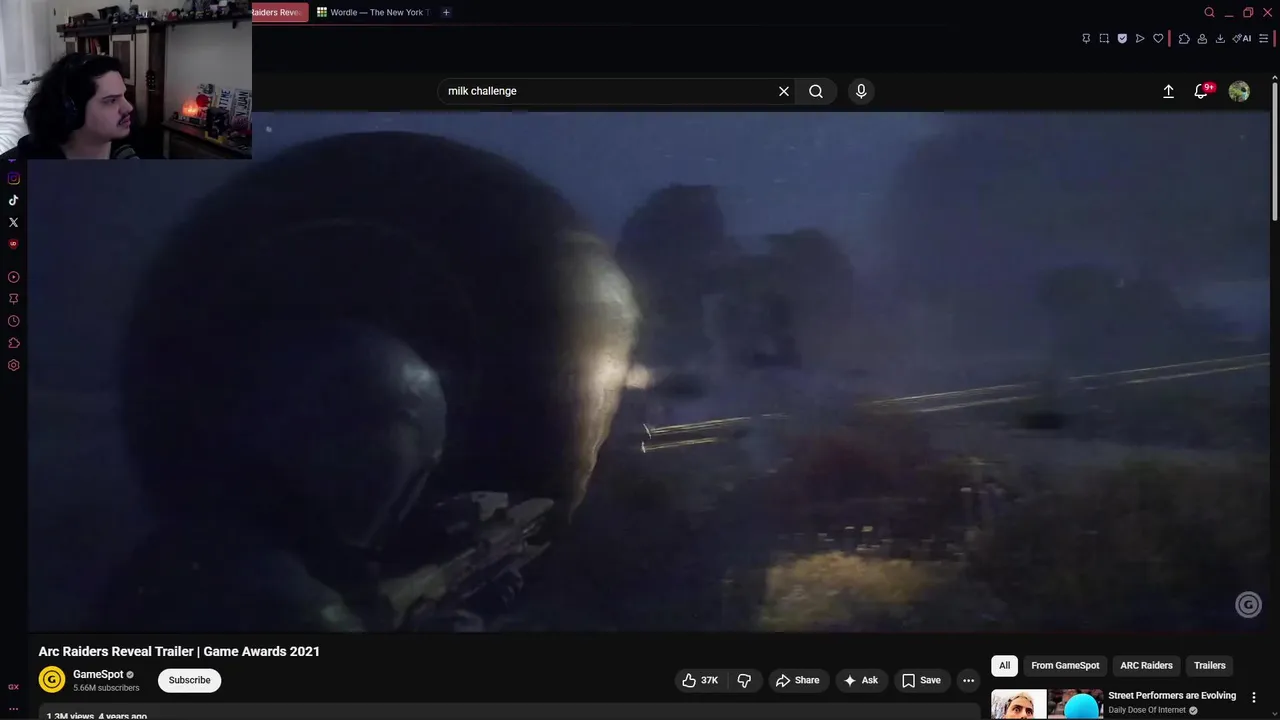Open the sidebar pinboards icon

[x=13, y=299]
